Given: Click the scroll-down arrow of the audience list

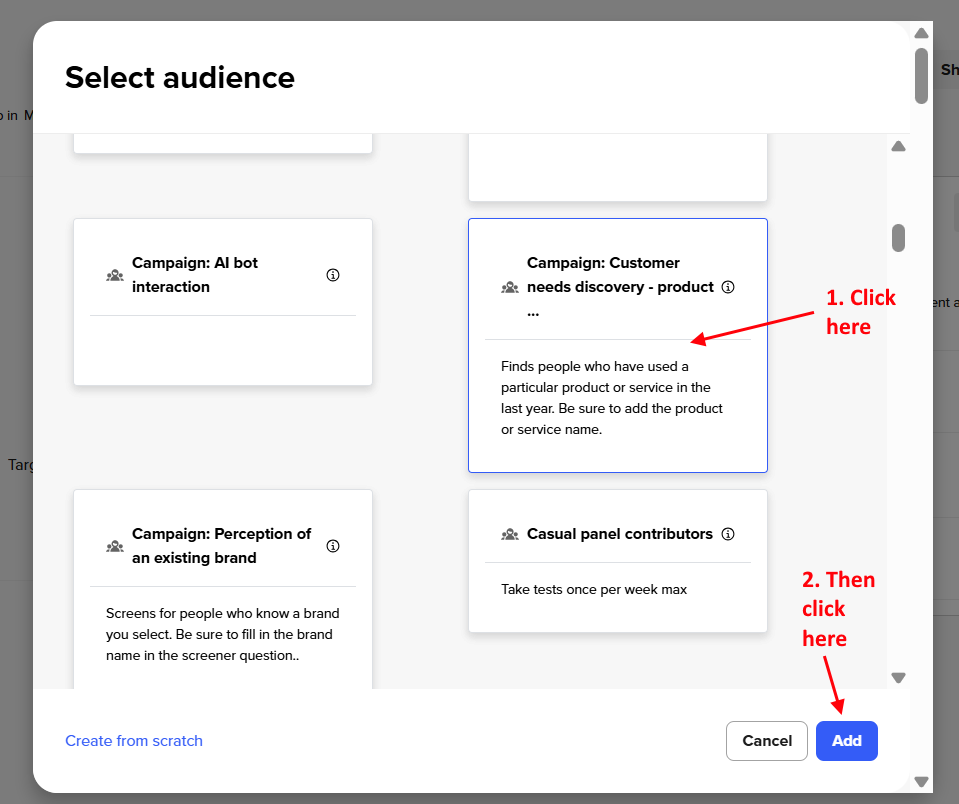Looking at the screenshot, I should pyautogui.click(x=898, y=677).
